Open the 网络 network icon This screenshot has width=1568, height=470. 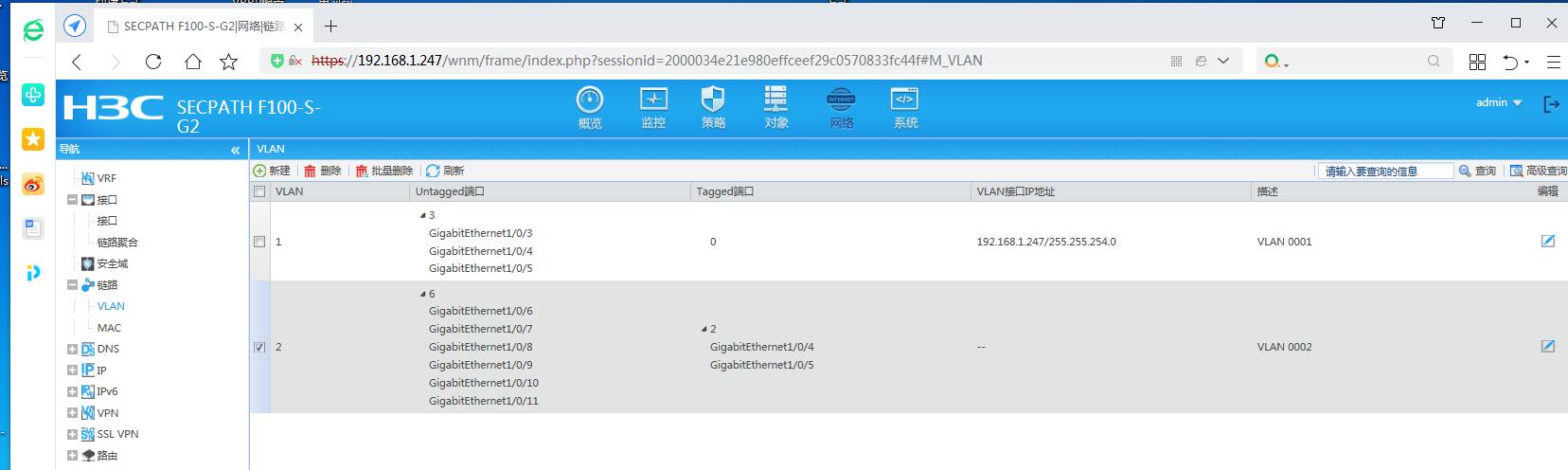[x=841, y=107]
